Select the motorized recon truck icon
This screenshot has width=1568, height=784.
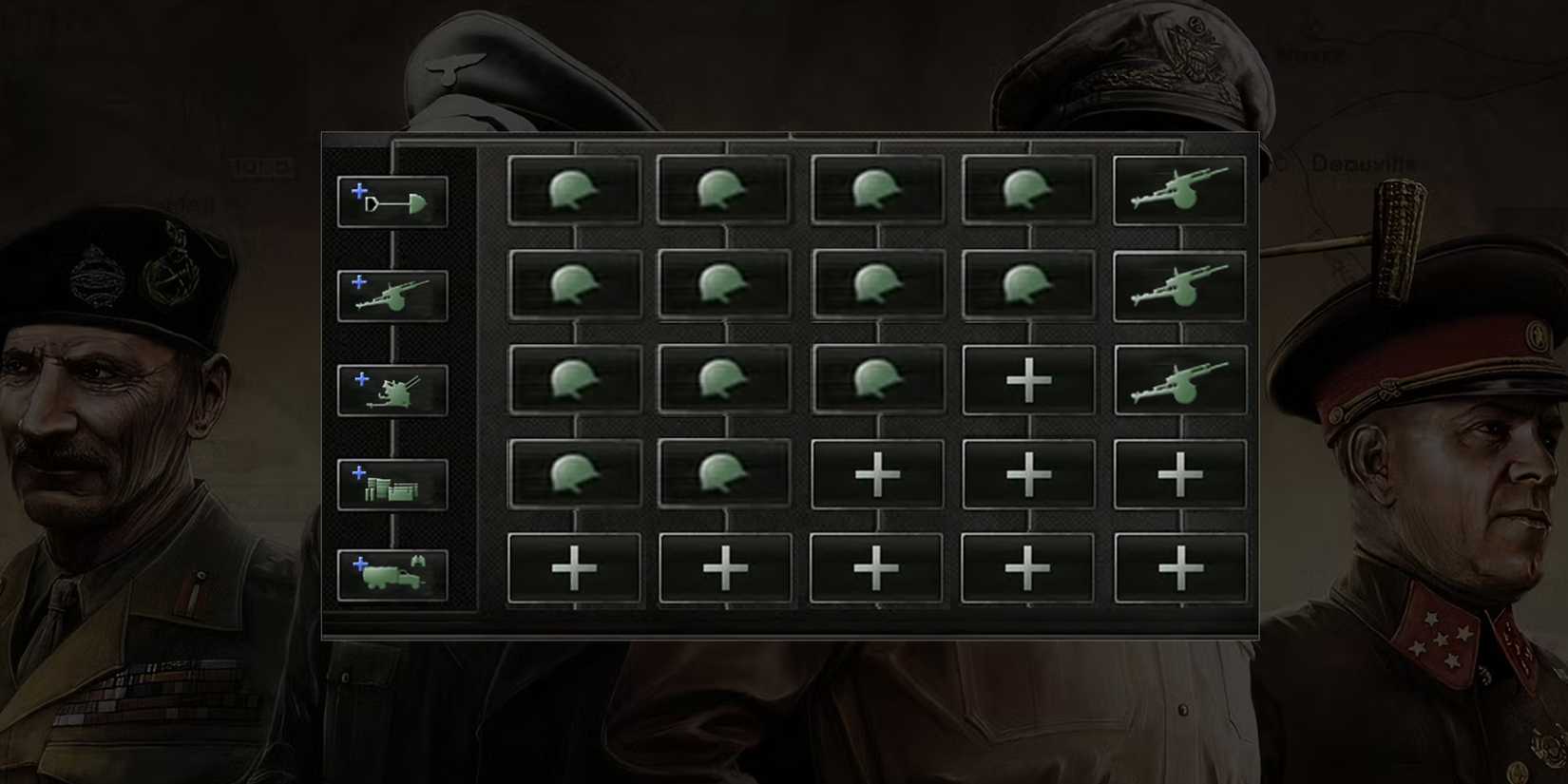(392, 575)
